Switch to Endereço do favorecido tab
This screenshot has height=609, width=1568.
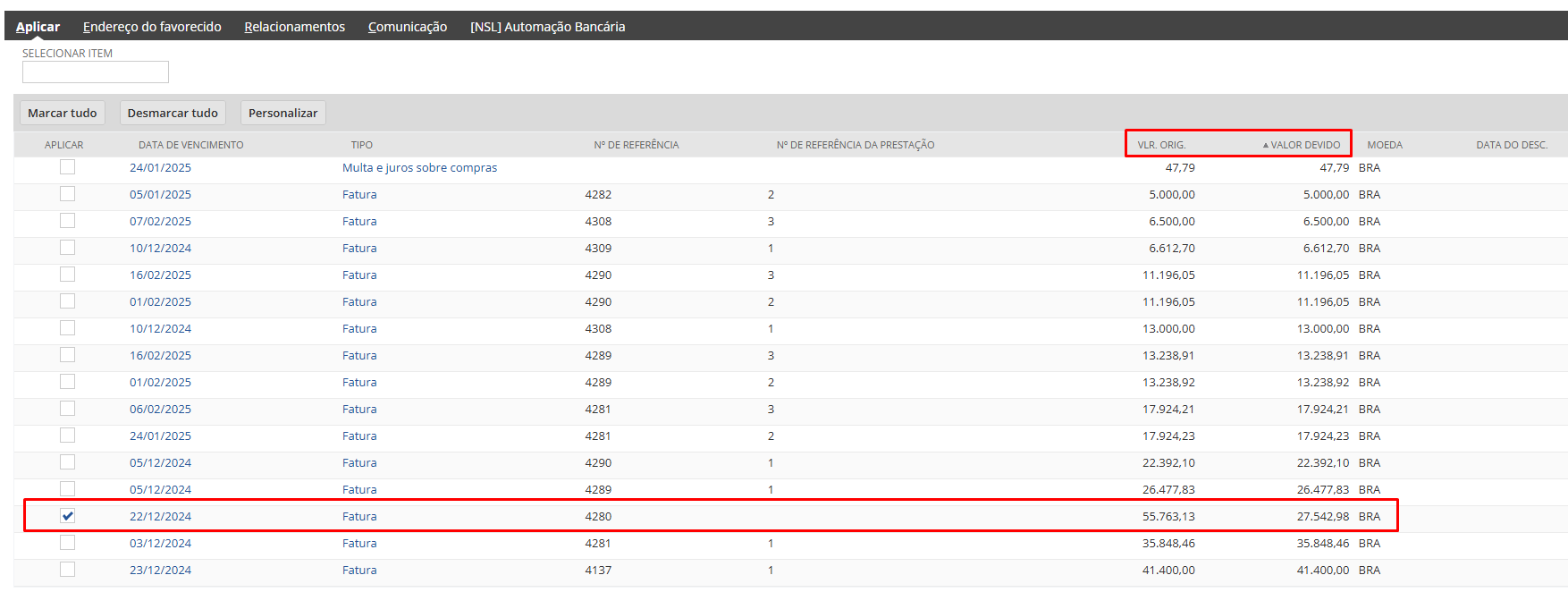152,27
